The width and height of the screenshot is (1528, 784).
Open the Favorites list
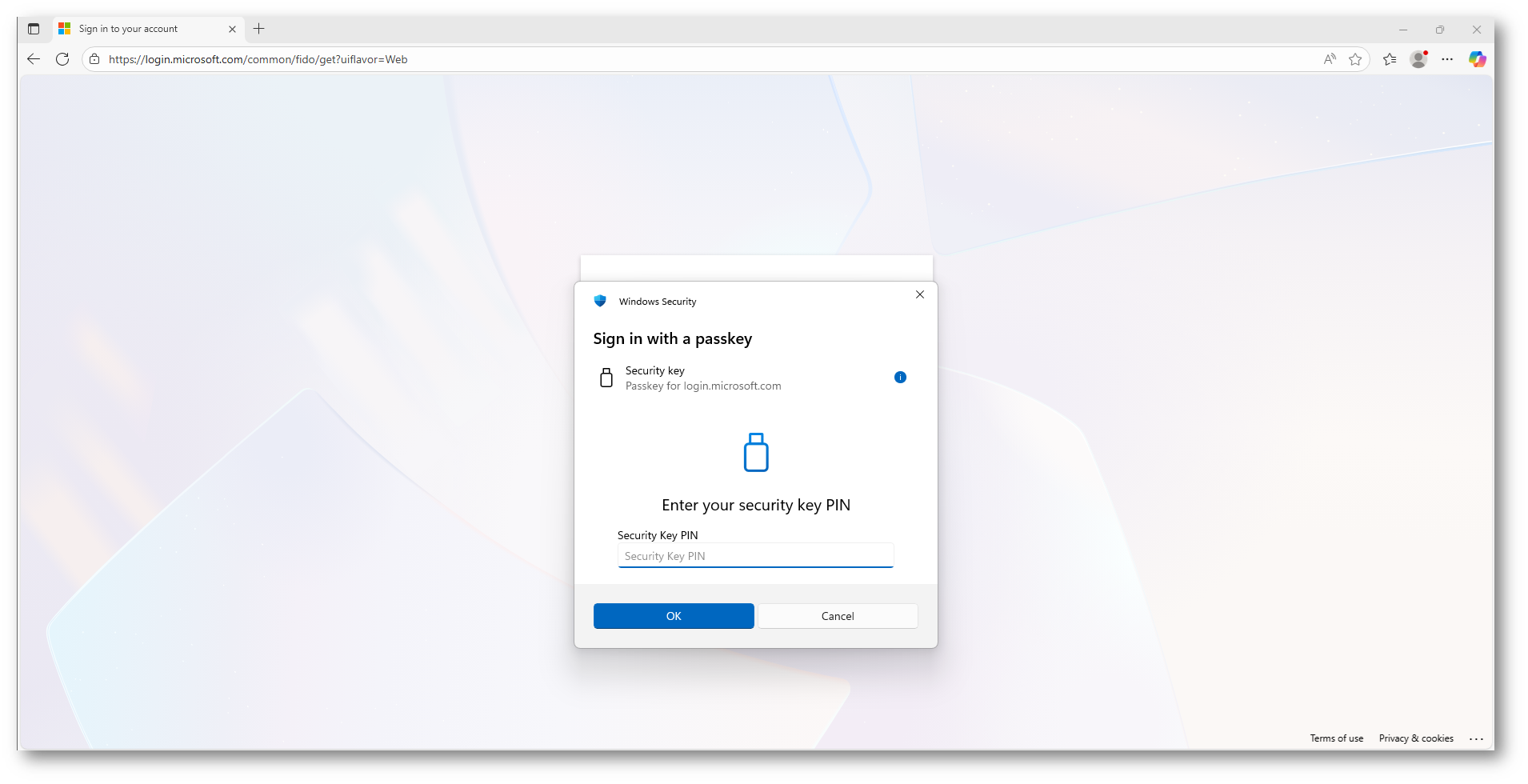(x=1390, y=59)
